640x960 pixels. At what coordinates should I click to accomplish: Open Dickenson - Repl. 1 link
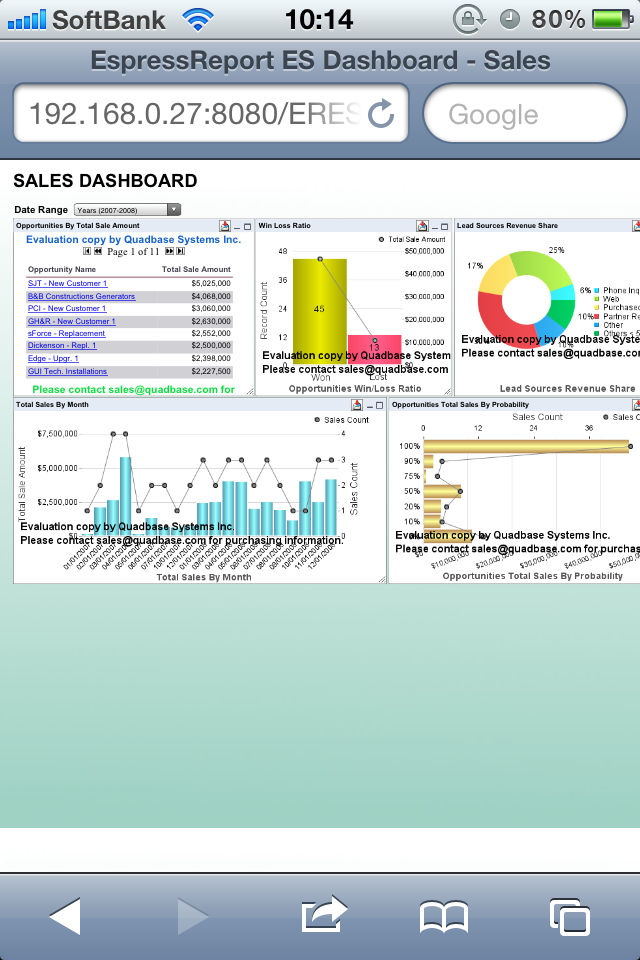(x=62, y=346)
